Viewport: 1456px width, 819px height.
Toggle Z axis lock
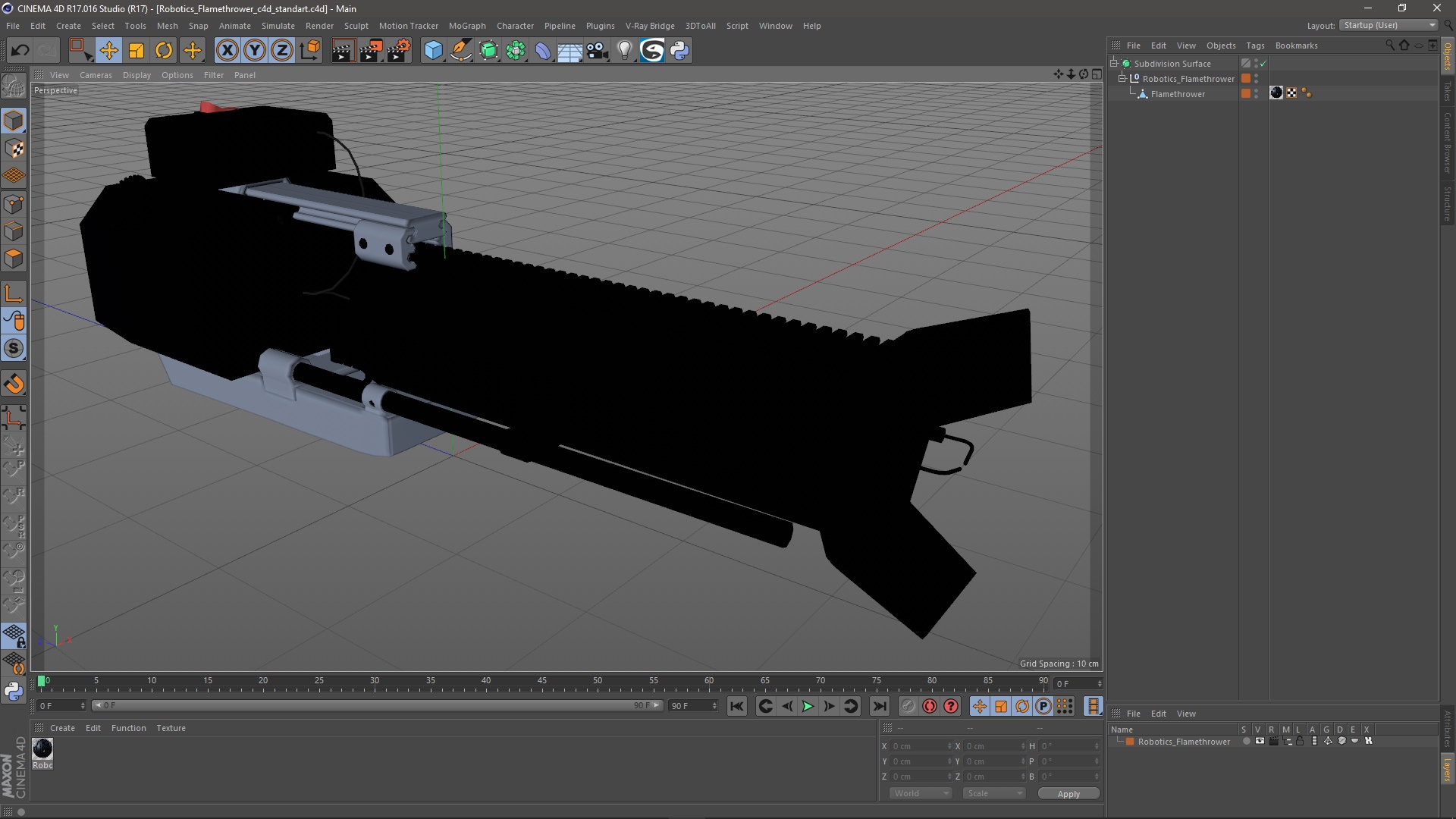[282, 51]
